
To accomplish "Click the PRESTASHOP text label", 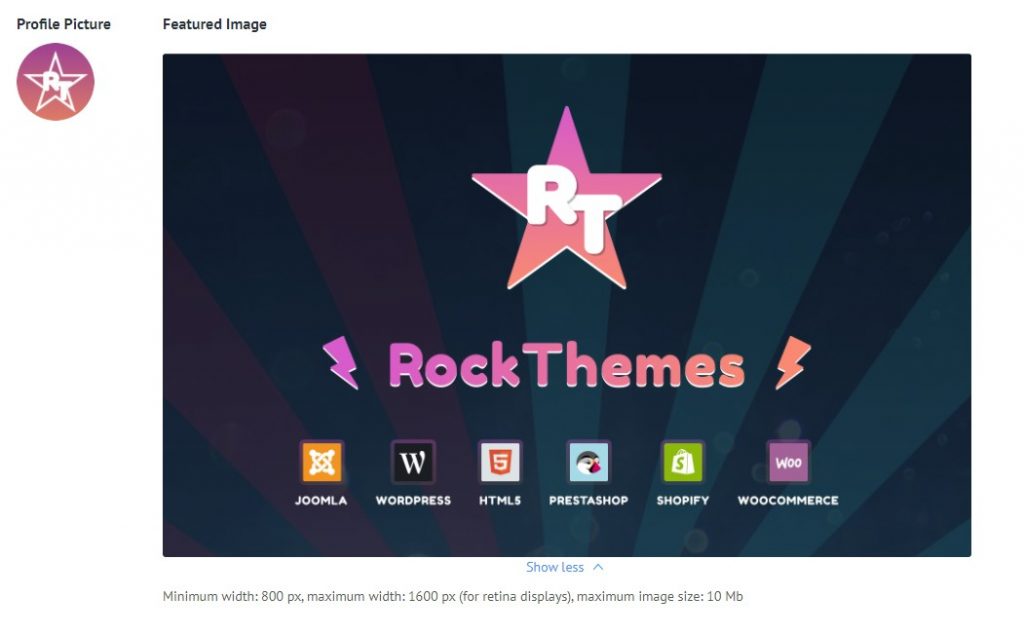I will [x=588, y=500].
